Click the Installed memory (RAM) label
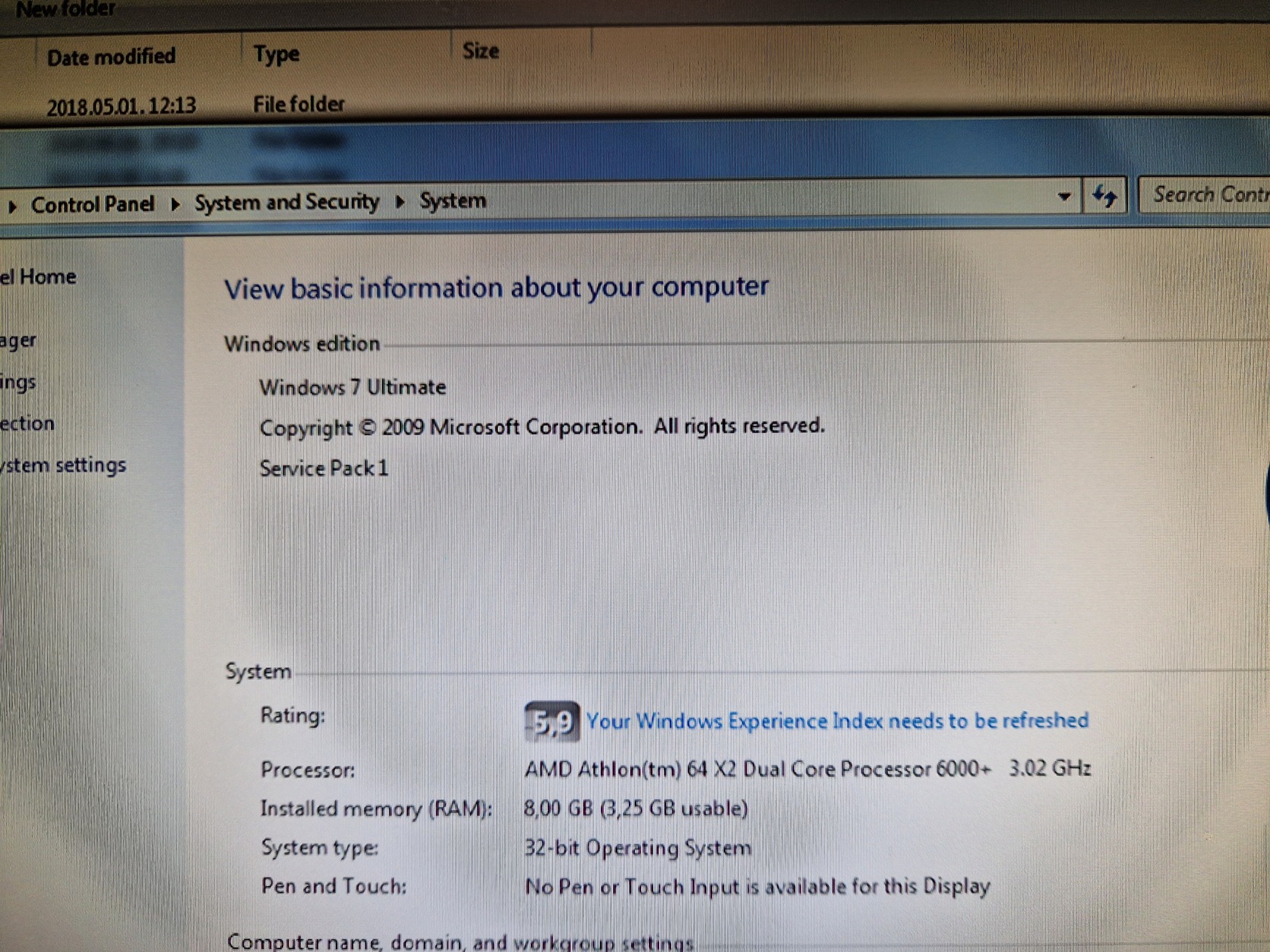Image resolution: width=1270 pixels, height=952 pixels. point(376,809)
